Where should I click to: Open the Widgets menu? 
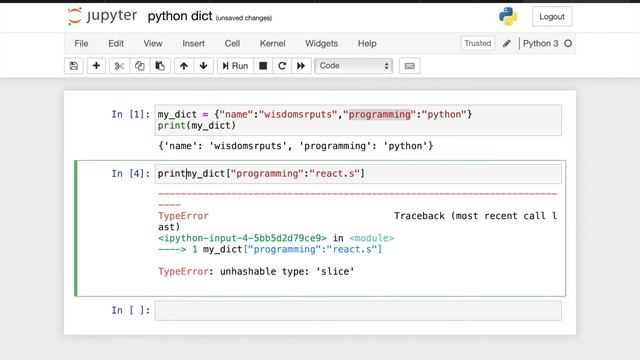tap(322, 43)
